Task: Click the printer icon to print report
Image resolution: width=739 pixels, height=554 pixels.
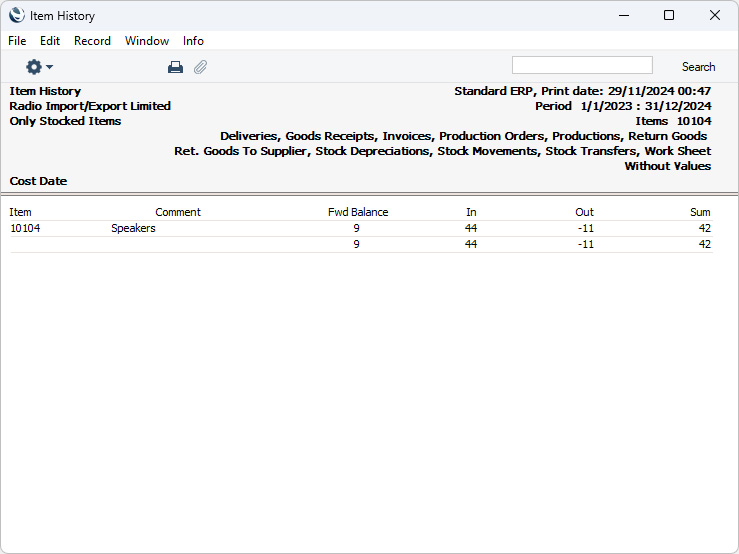Action: [x=175, y=67]
